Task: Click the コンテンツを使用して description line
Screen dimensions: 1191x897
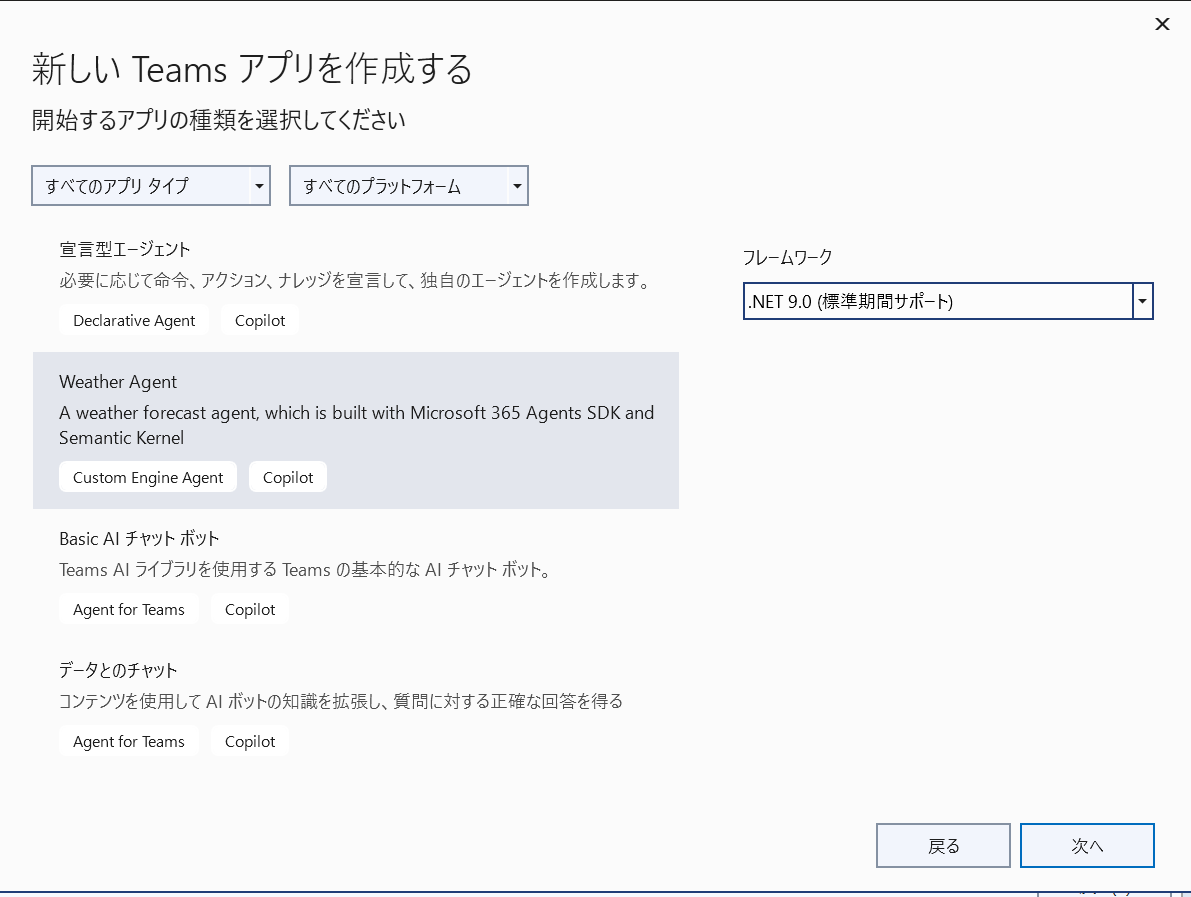Action: tap(341, 701)
